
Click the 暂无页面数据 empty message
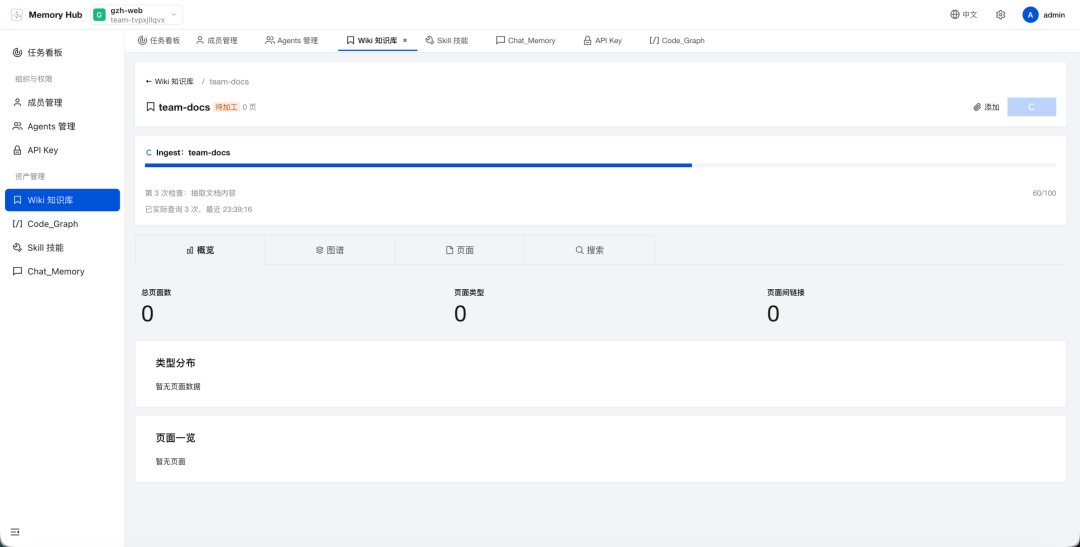click(178, 386)
